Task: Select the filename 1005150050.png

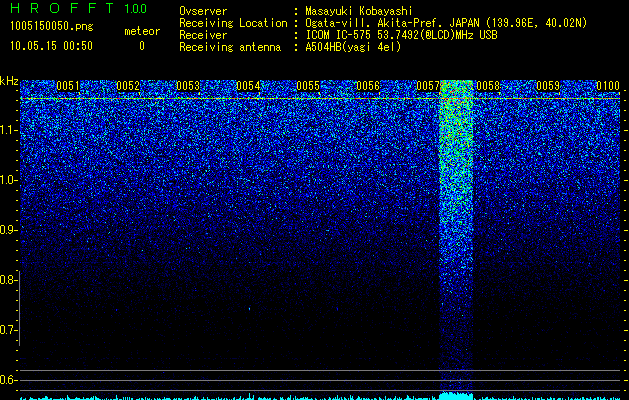Action: tap(52, 26)
